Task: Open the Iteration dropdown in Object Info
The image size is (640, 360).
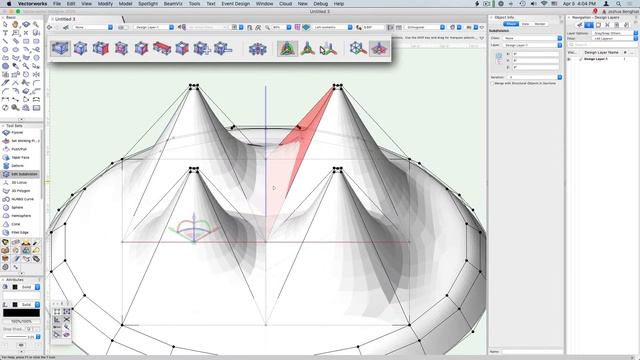Action: (534, 77)
